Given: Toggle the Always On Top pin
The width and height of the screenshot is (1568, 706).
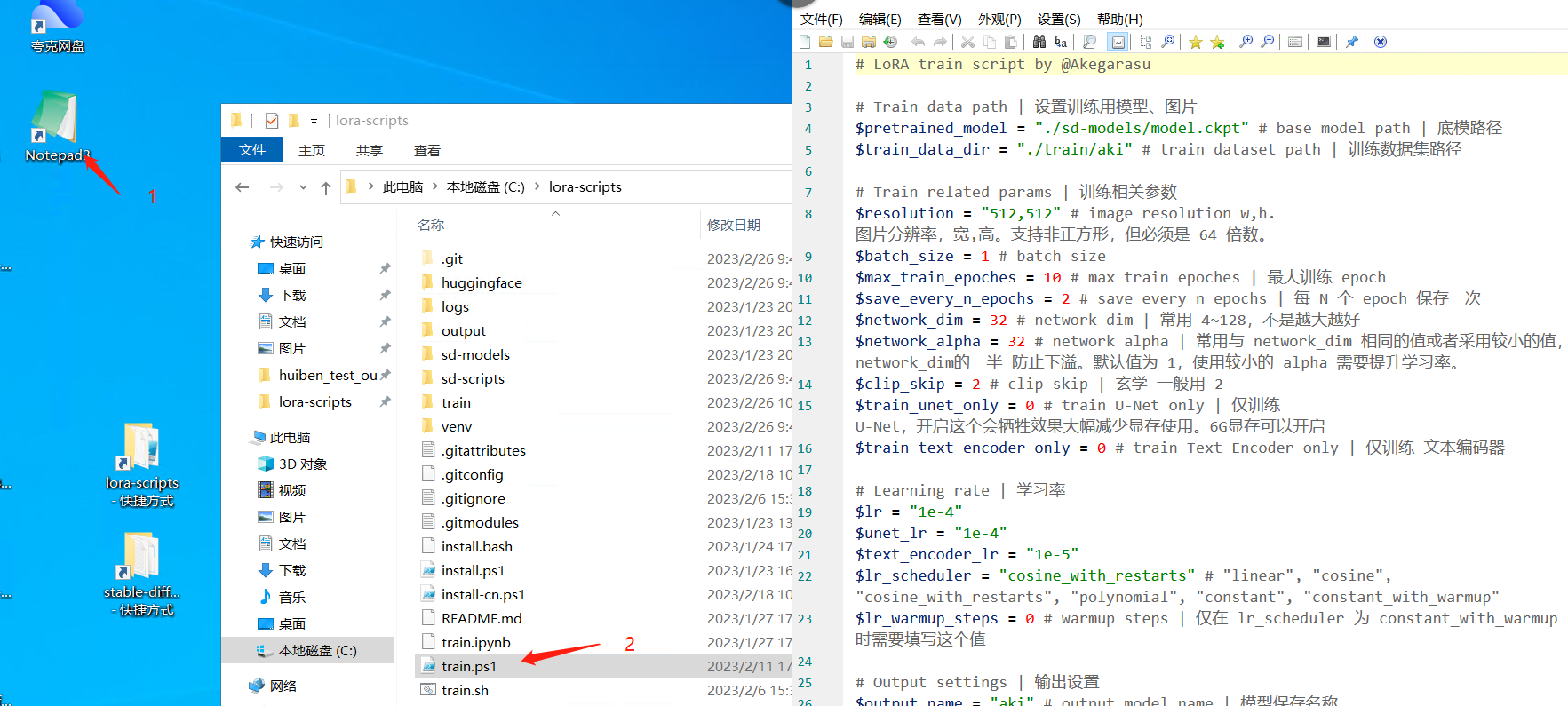Looking at the screenshot, I should tap(1352, 42).
